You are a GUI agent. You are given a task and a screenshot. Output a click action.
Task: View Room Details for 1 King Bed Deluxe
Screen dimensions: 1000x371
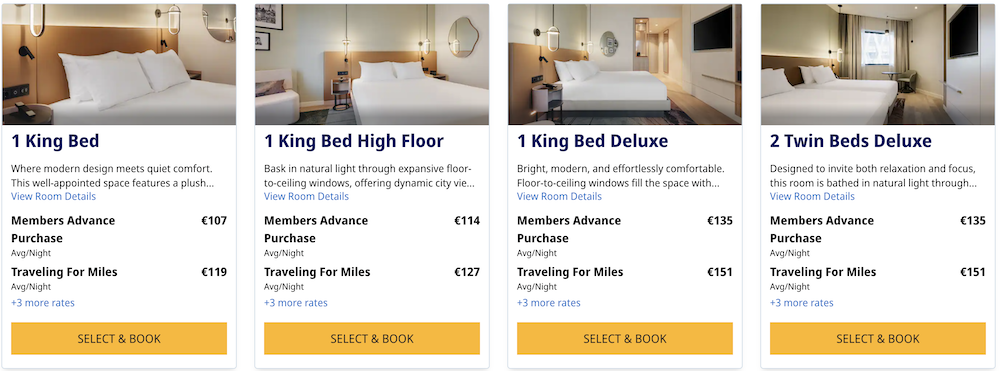point(559,196)
